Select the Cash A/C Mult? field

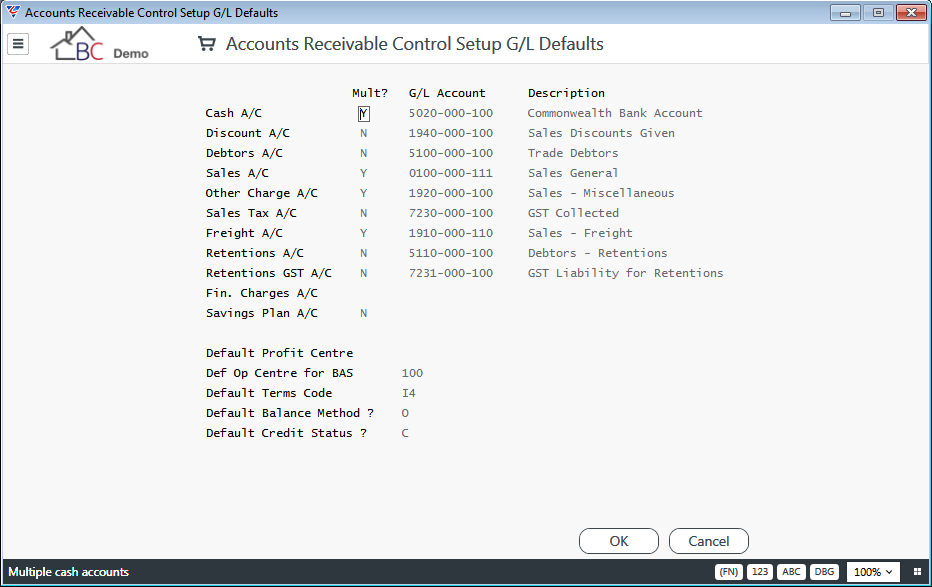click(364, 113)
